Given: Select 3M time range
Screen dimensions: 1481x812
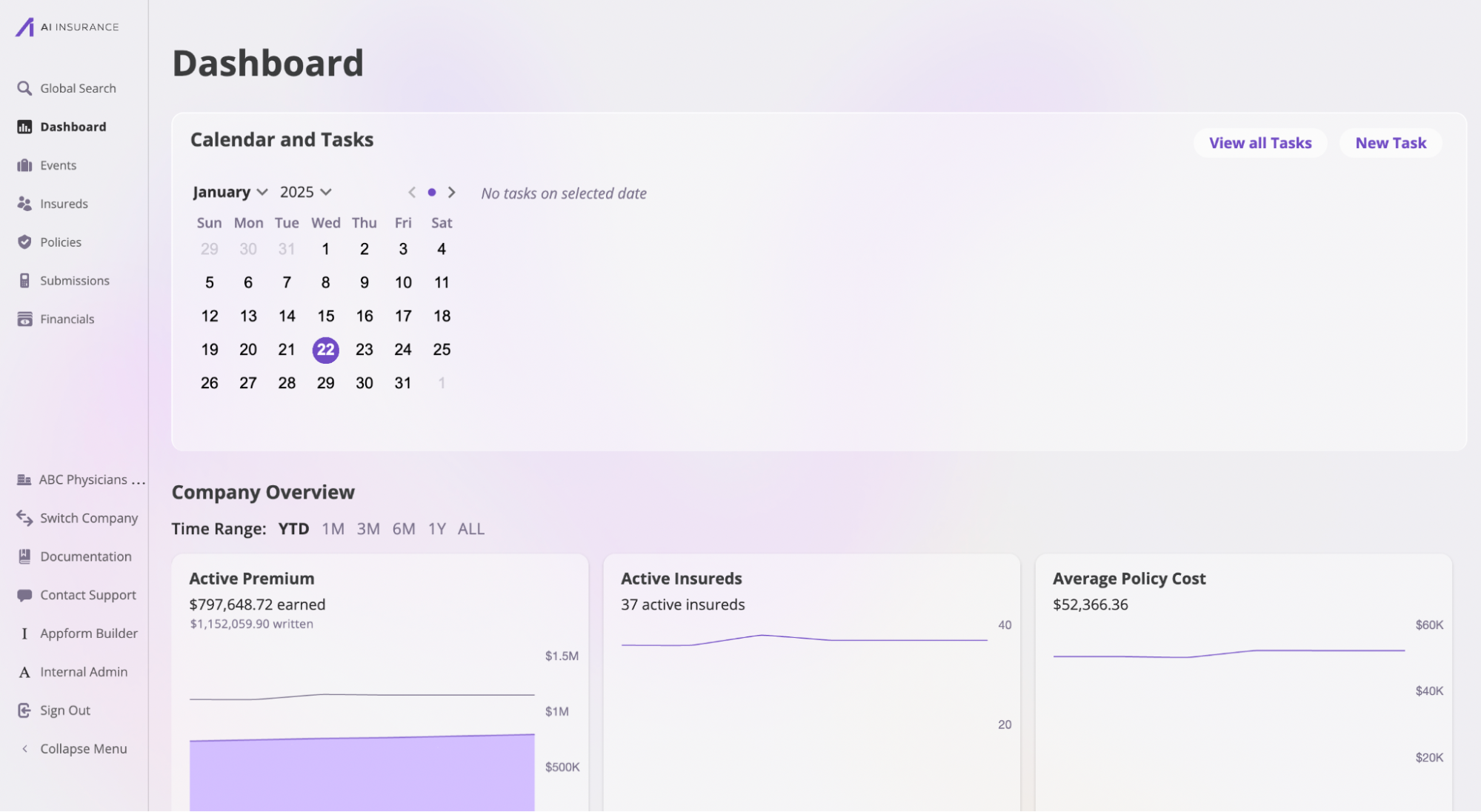Looking at the screenshot, I should pyautogui.click(x=368, y=529).
